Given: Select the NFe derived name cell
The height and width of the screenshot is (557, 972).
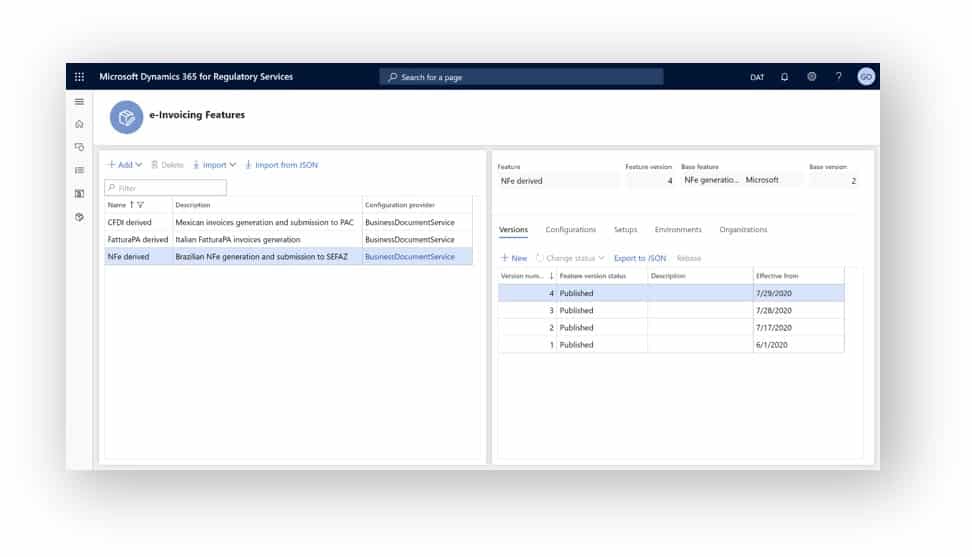Looking at the screenshot, I should click(x=138, y=257).
